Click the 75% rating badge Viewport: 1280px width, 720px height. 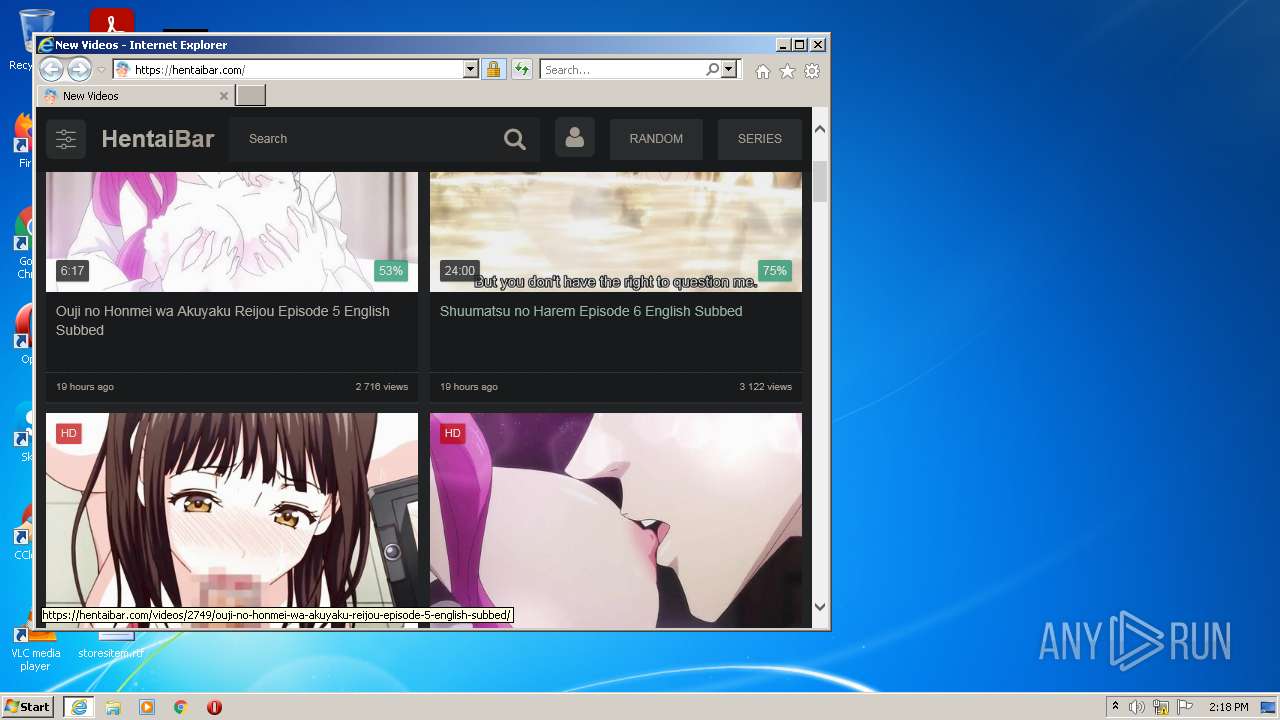[x=775, y=270]
